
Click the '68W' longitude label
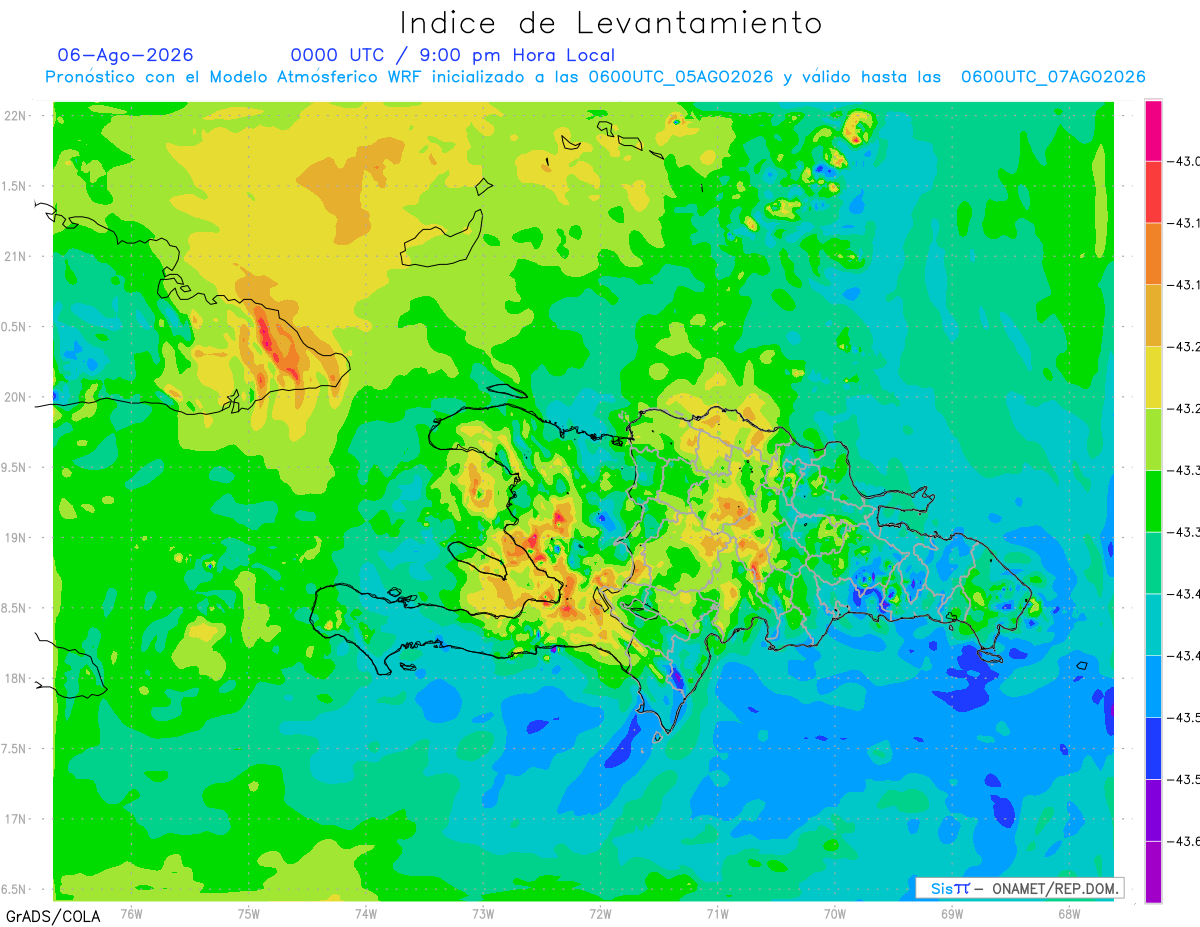pyautogui.click(x=1069, y=913)
